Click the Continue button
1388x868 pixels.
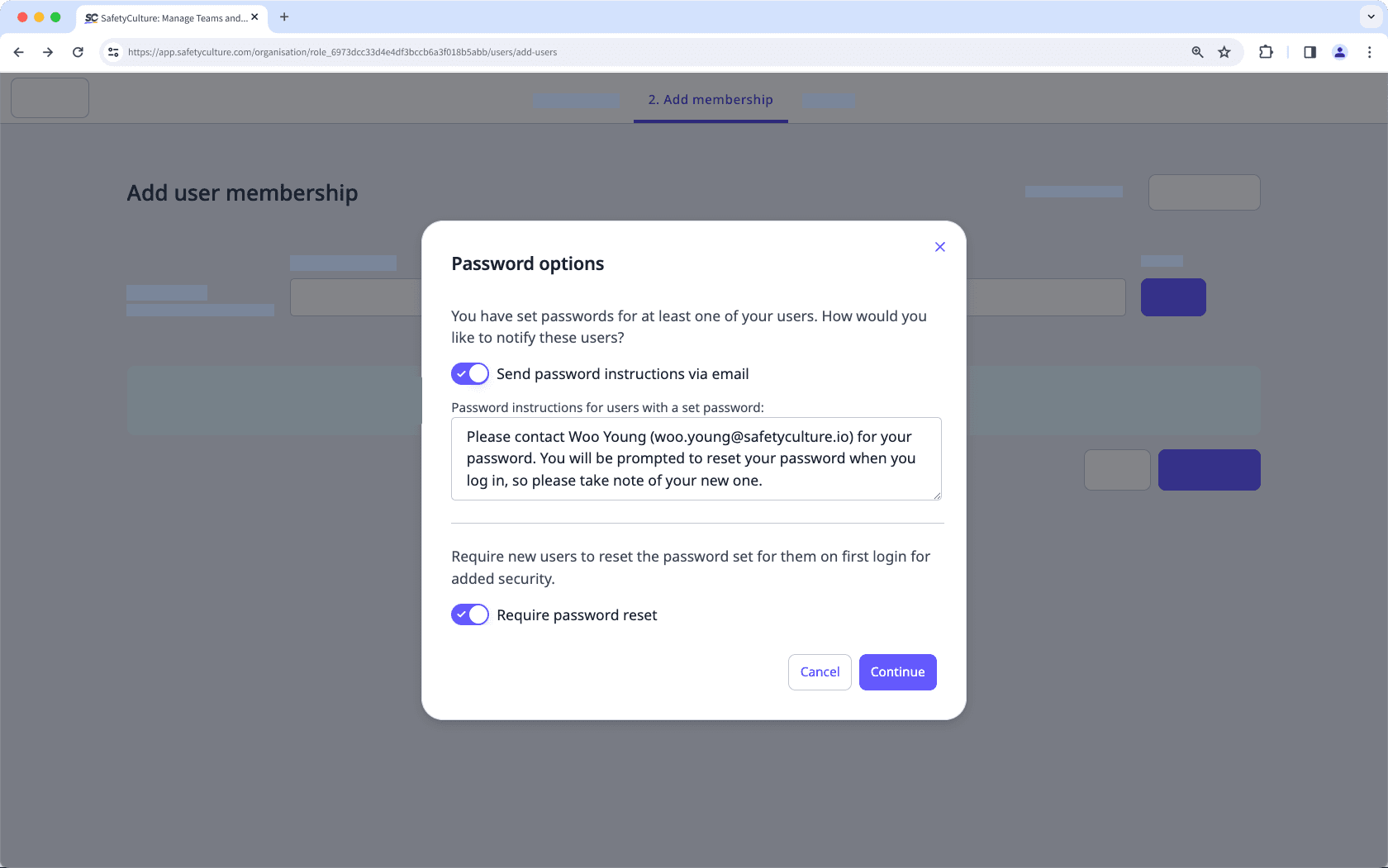[897, 671]
